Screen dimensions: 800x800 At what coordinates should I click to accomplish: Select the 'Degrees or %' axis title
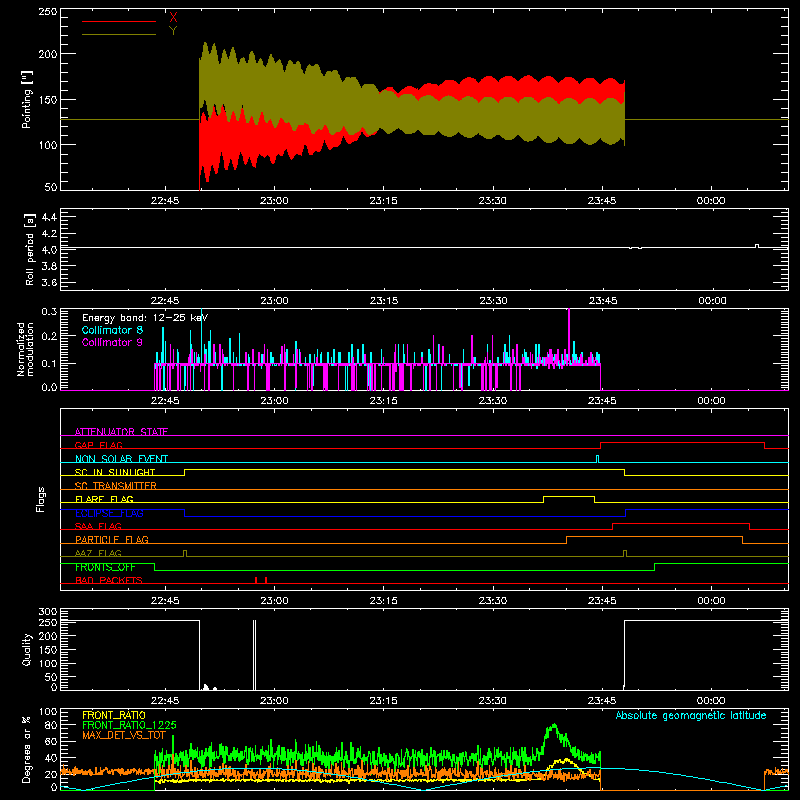coord(27,749)
